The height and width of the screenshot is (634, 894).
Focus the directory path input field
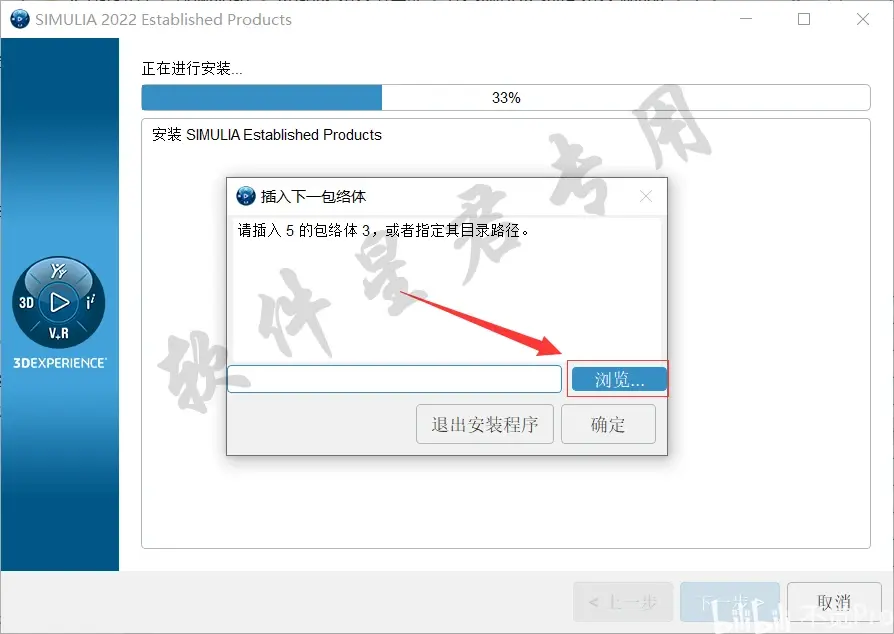pyautogui.click(x=395, y=379)
